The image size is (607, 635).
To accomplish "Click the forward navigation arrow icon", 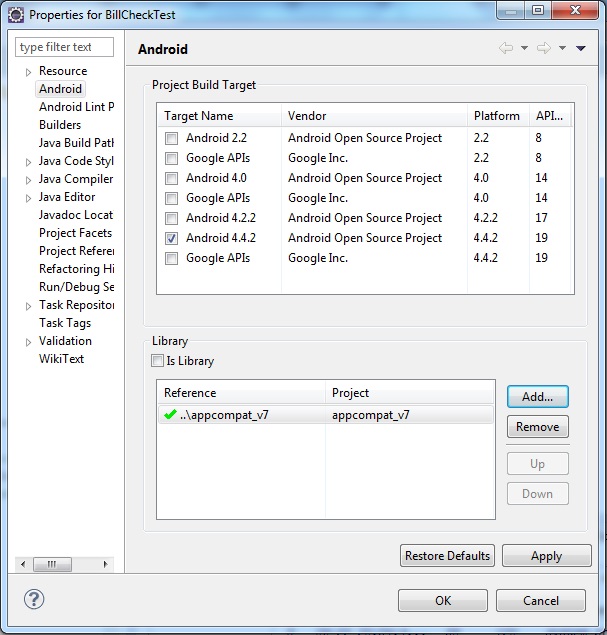I will point(544,48).
